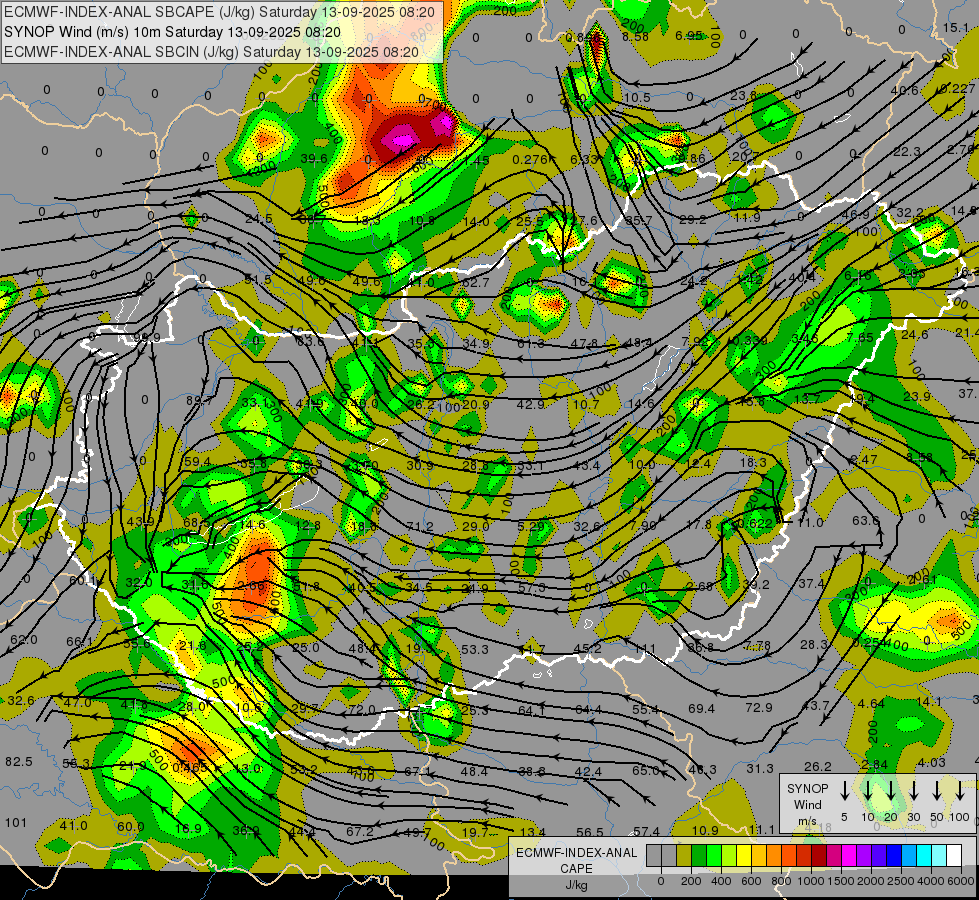Select the bright magenta CAPE legend swatch
This screenshot has width=979, height=900.
click(849, 856)
